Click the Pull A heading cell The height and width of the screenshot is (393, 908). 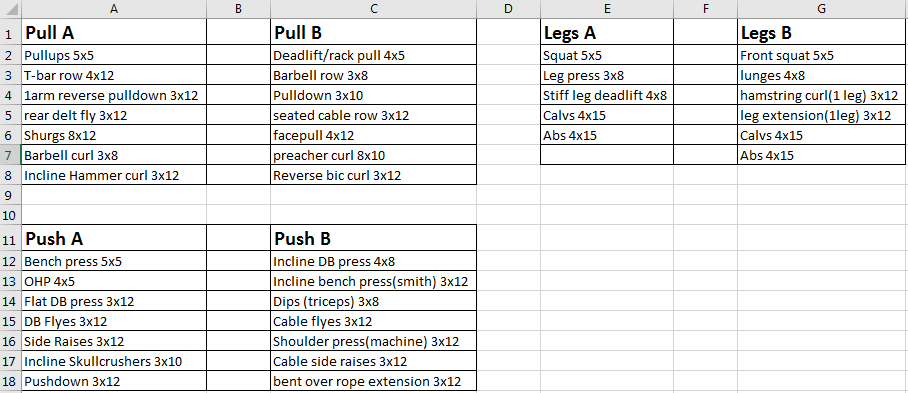tap(114, 32)
